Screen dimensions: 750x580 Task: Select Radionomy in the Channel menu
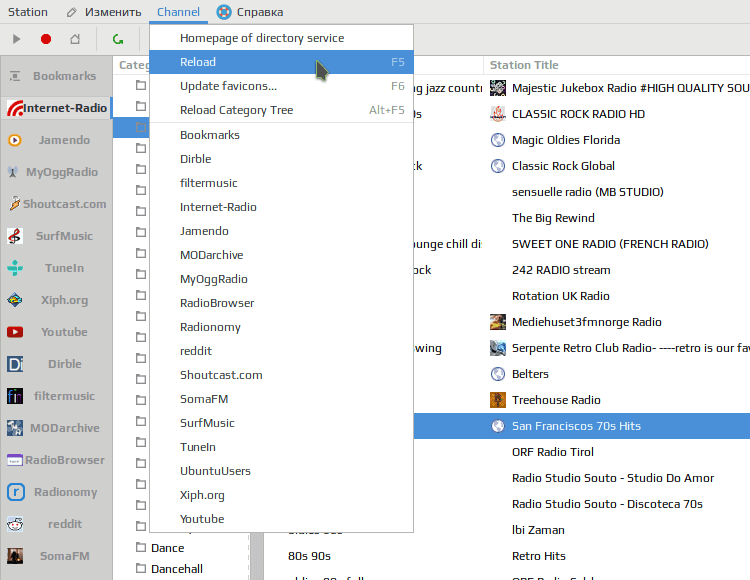coord(281,327)
